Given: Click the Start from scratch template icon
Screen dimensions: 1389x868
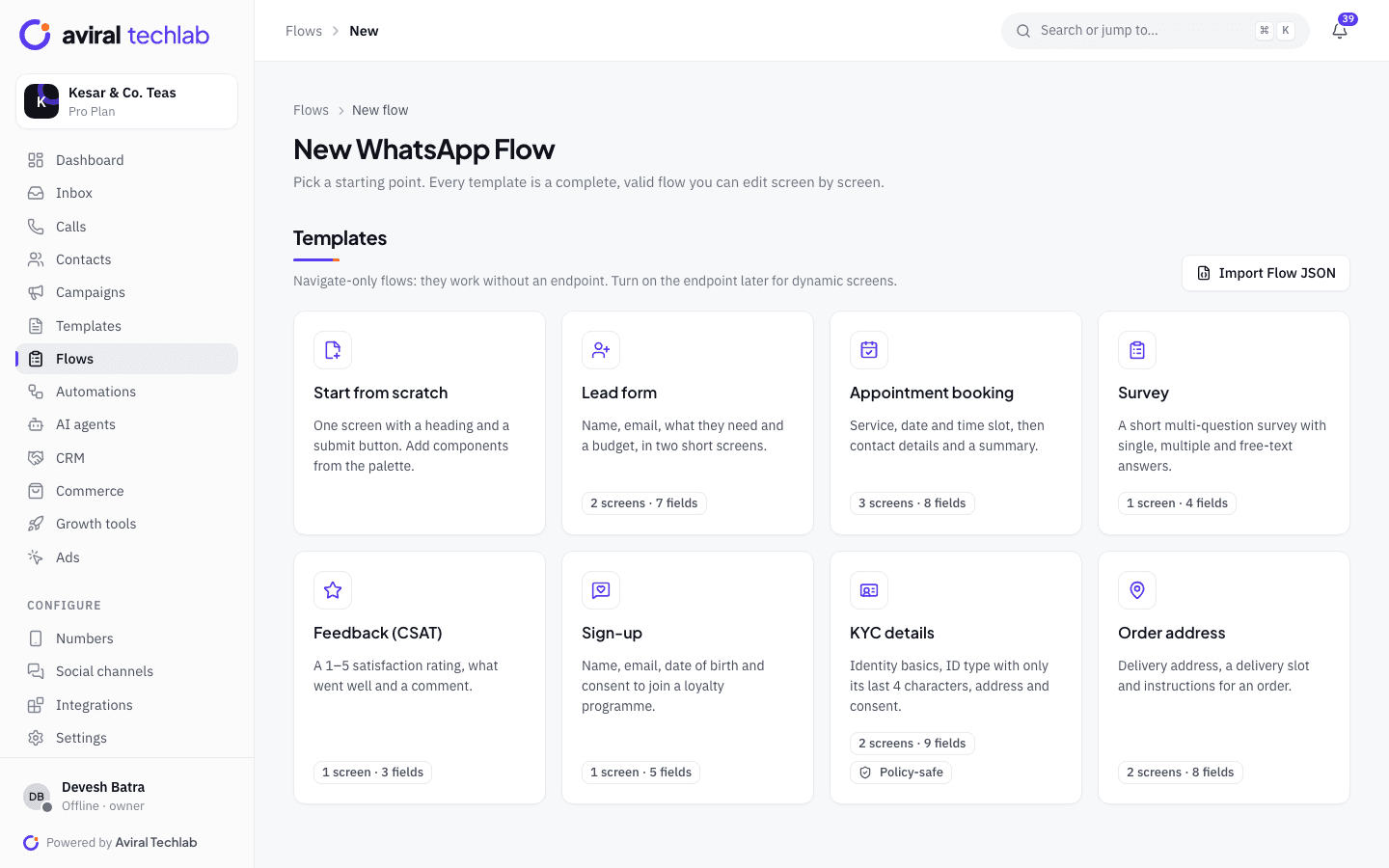Looking at the screenshot, I should tap(333, 350).
